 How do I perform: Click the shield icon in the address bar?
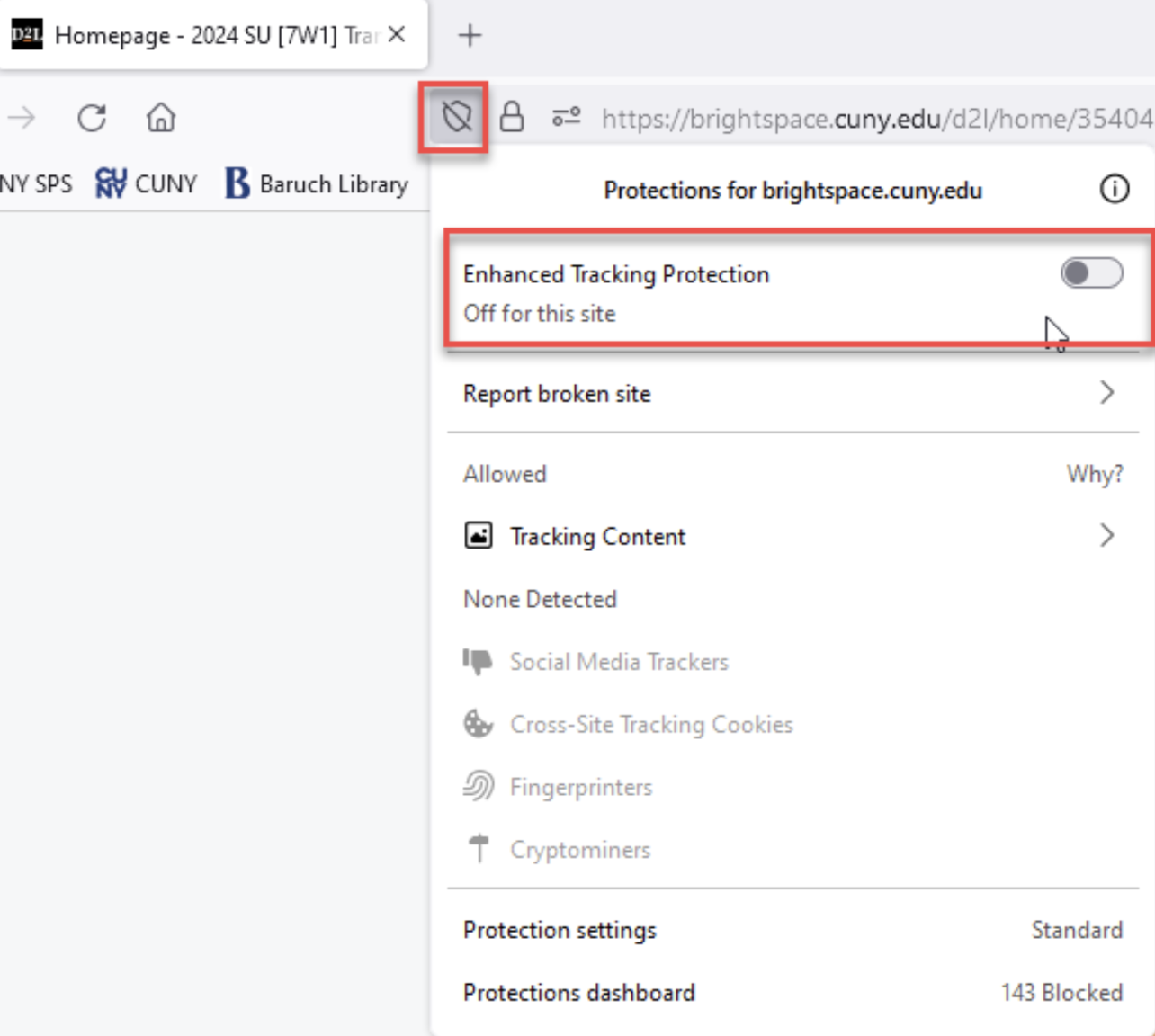(455, 118)
